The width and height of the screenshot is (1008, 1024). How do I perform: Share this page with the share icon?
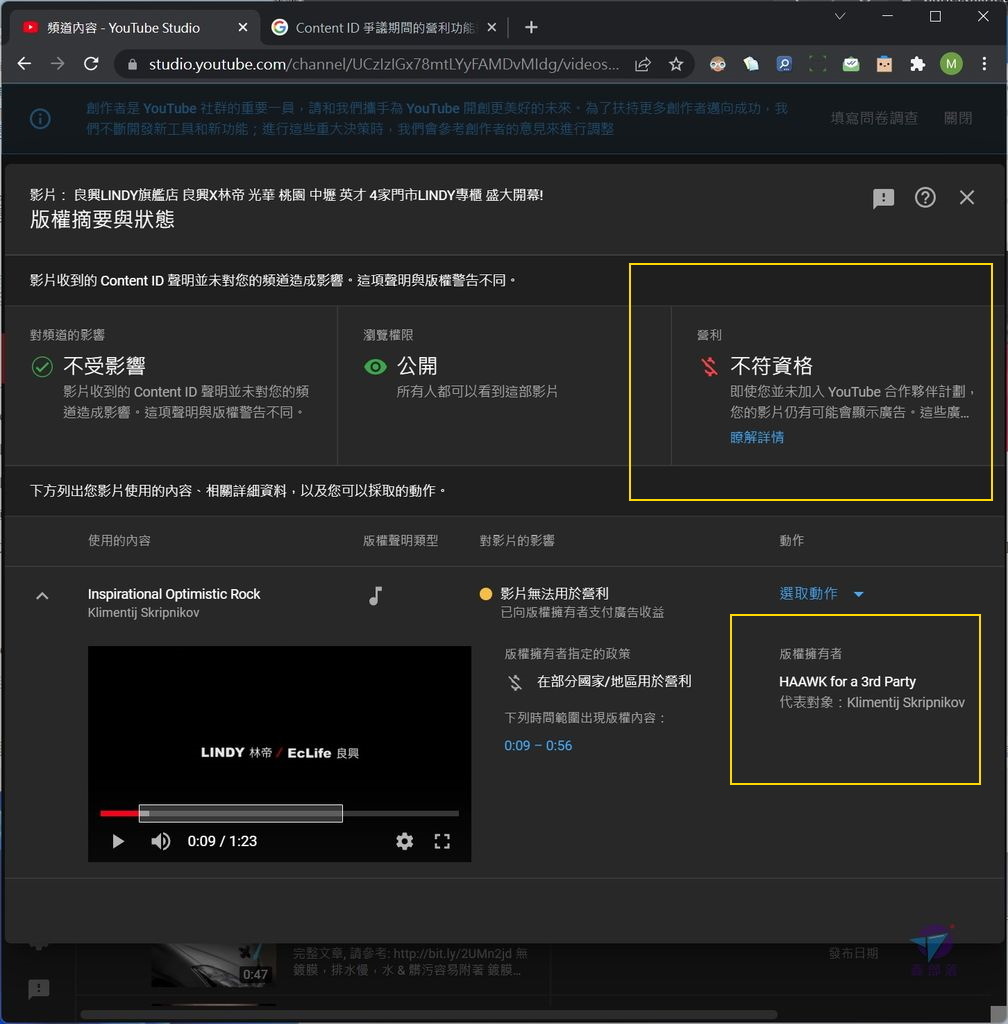coord(643,64)
